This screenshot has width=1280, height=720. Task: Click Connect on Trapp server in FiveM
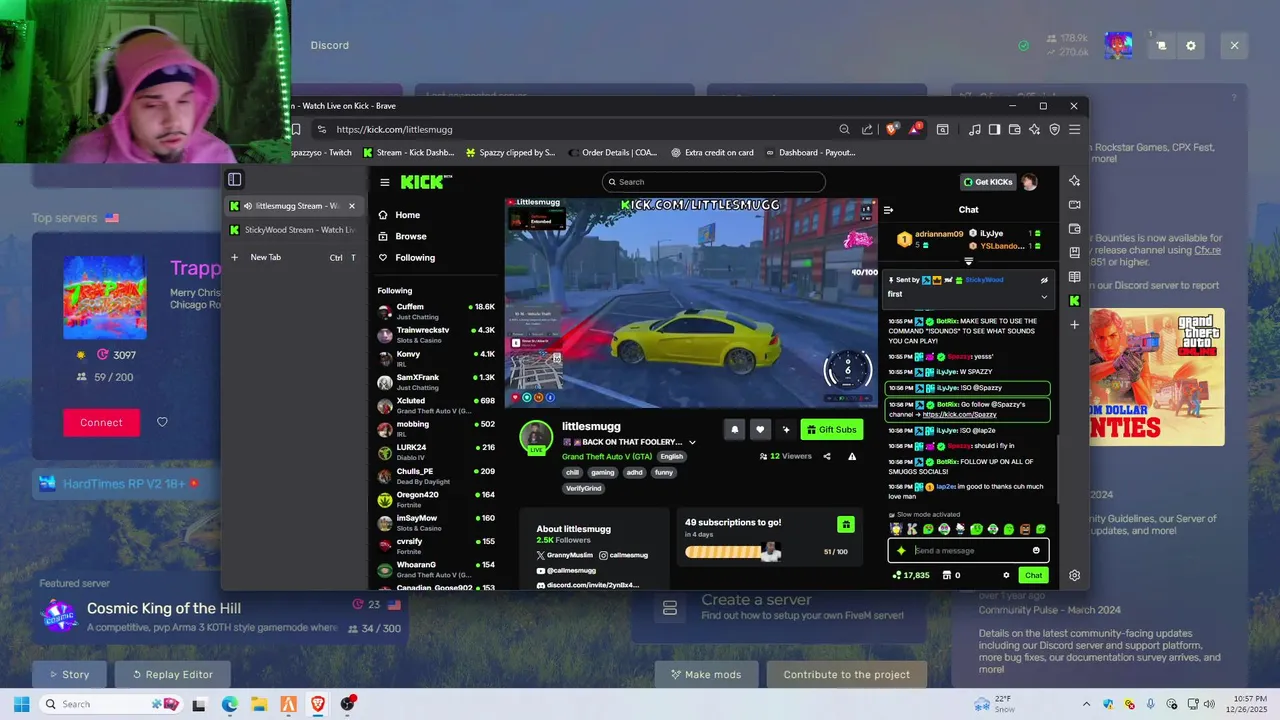(101, 422)
